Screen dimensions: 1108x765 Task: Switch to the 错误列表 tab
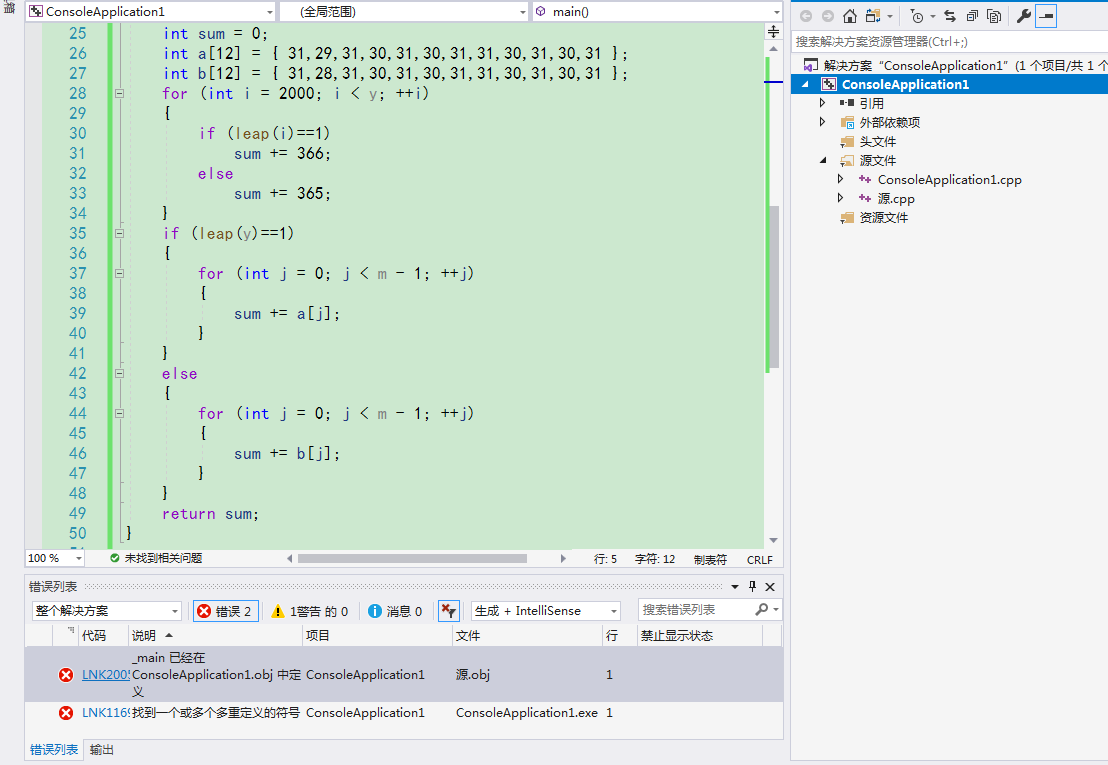point(54,749)
